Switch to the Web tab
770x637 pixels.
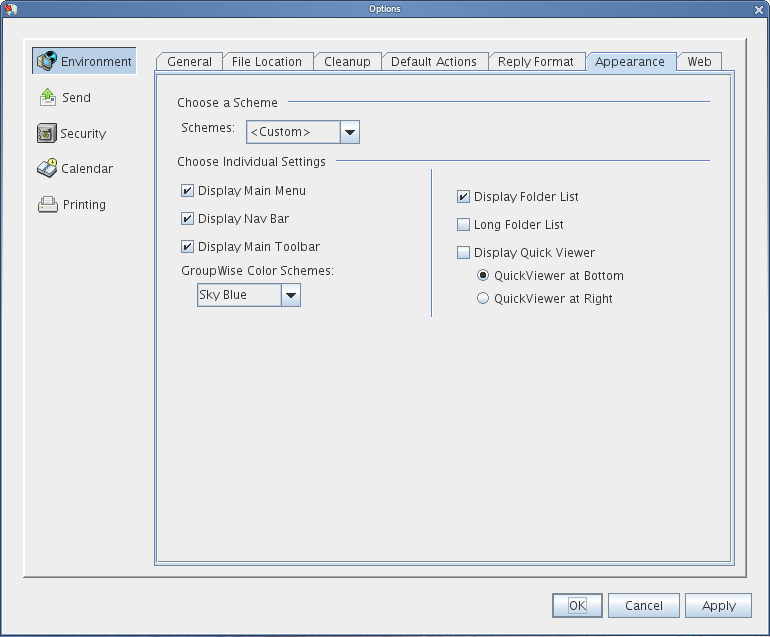click(x=699, y=61)
